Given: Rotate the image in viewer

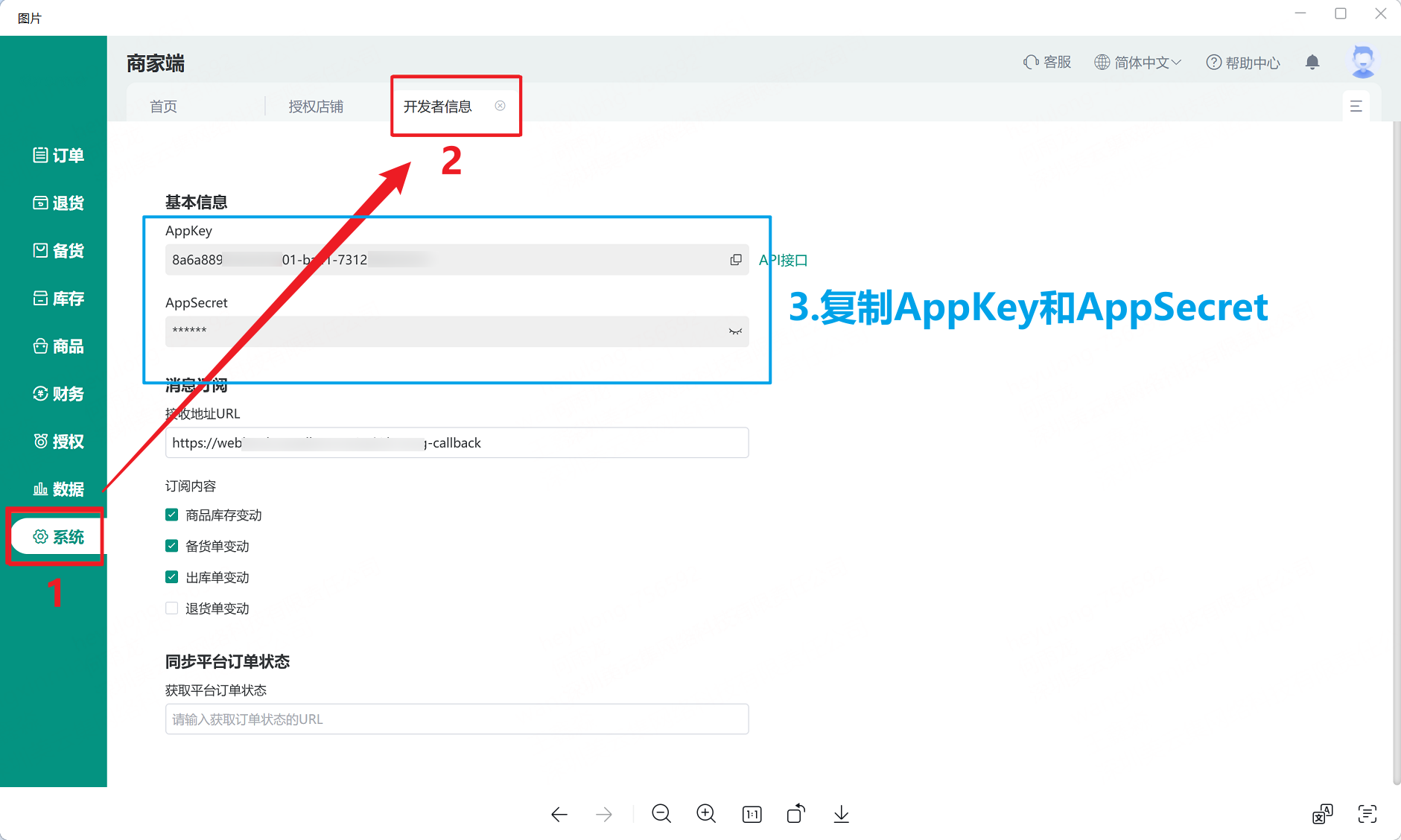Looking at the screenshot, I should [x=796, y=814].
